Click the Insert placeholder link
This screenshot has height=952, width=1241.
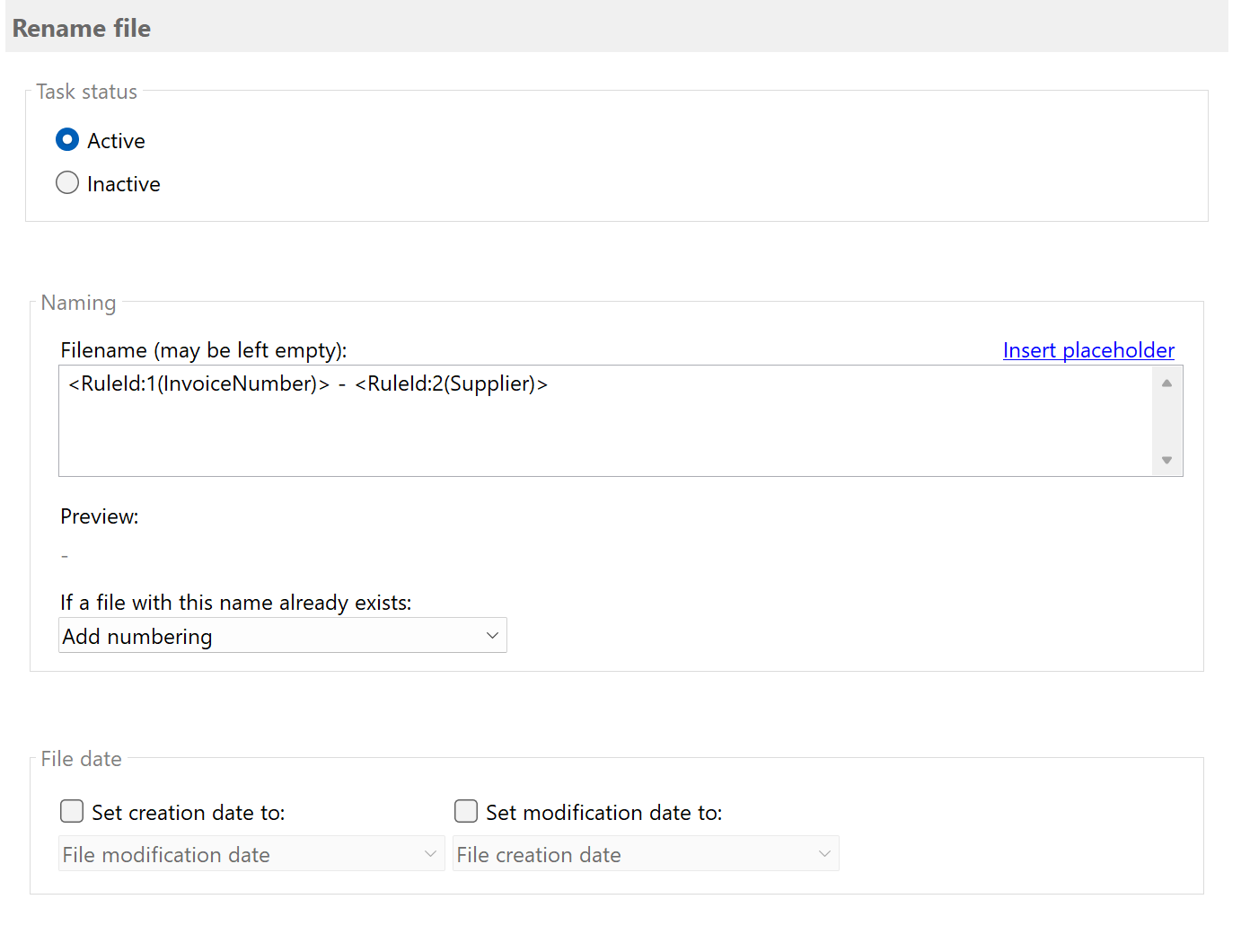pyautogui.click(x=1088, y=350)
